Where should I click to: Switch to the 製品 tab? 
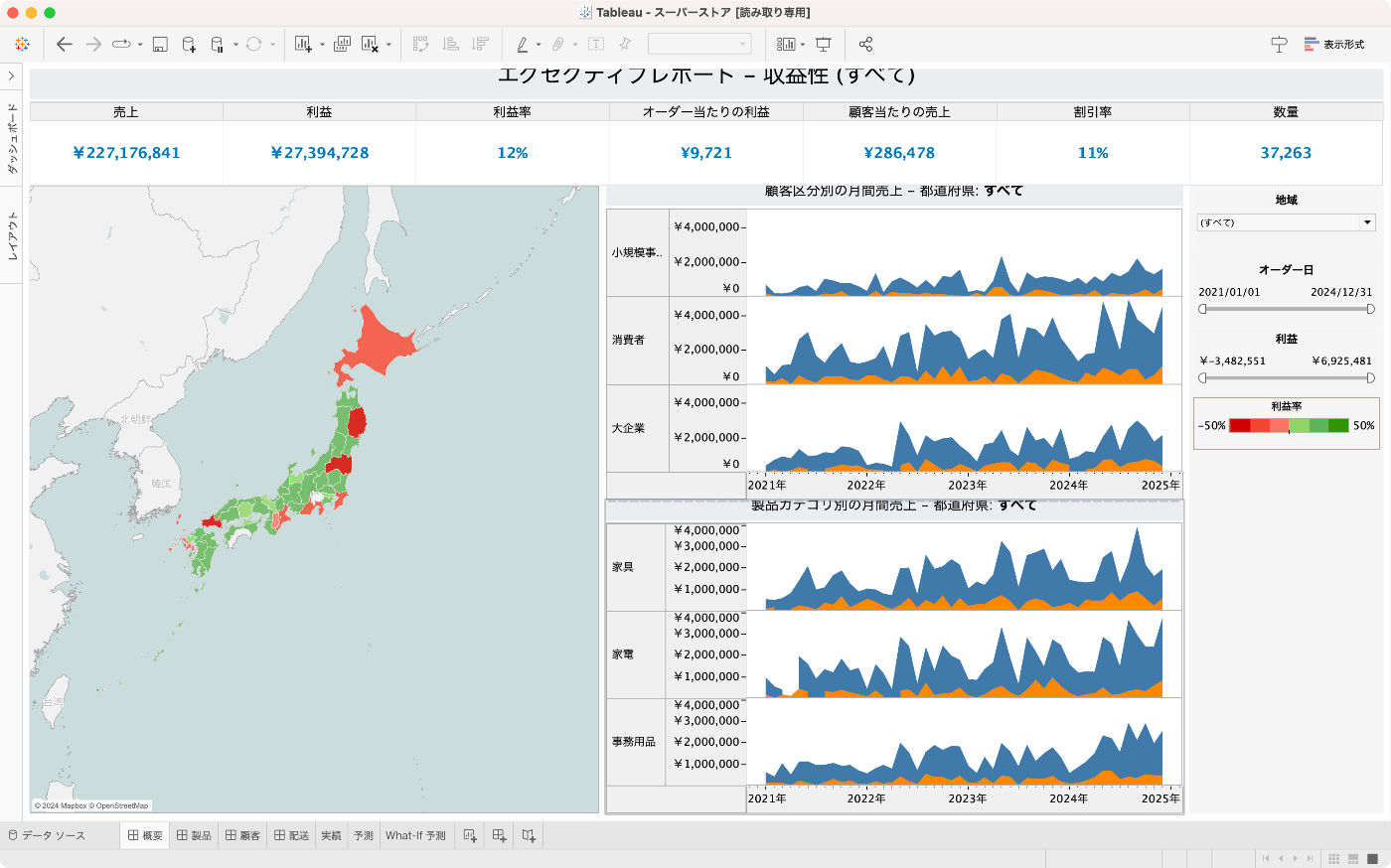[x=194, y=835]
